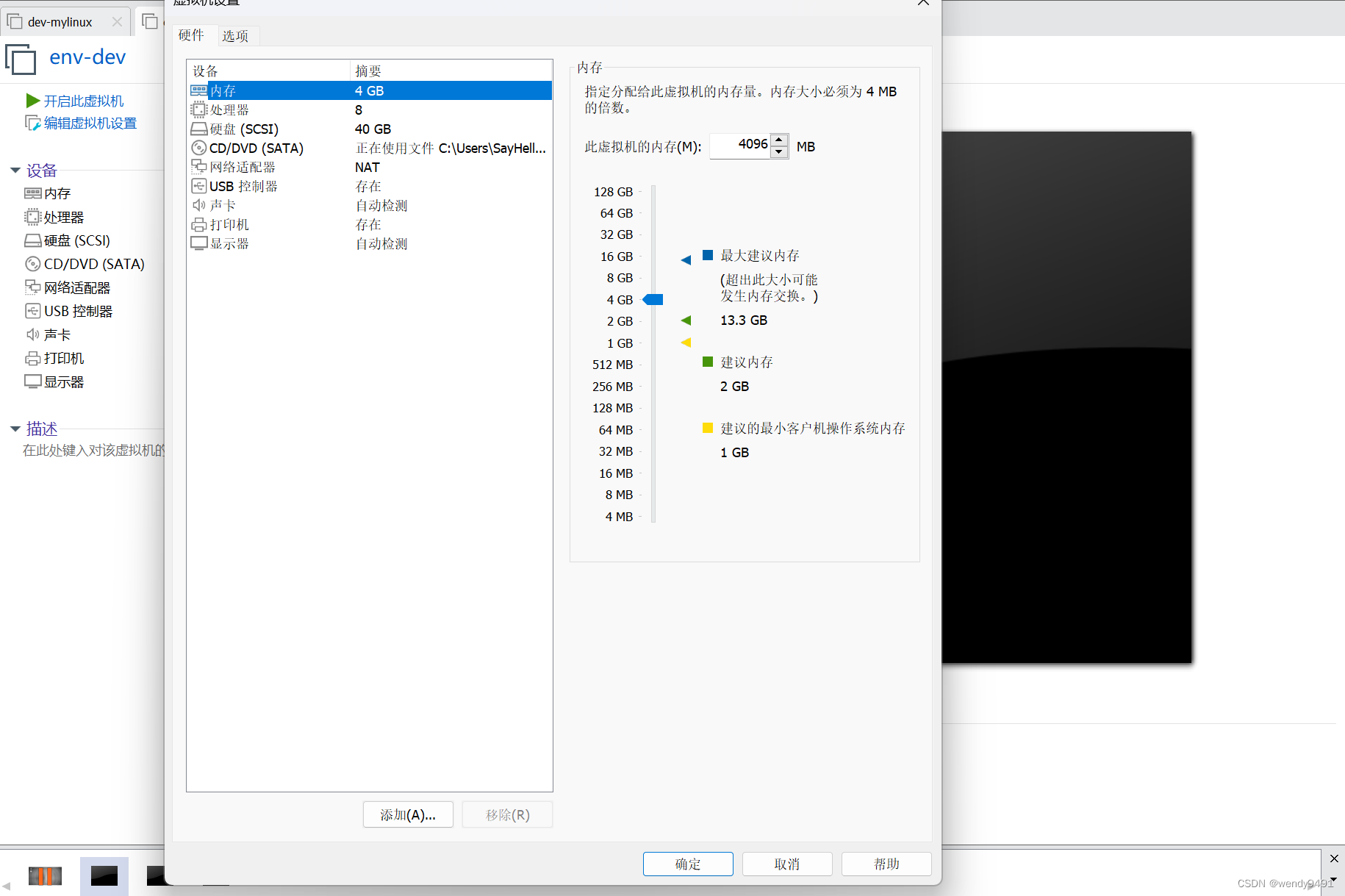Click the 网络适配器 icon in the sidebar
This screenshot has height=896, width=1345.
click(32, 287)
